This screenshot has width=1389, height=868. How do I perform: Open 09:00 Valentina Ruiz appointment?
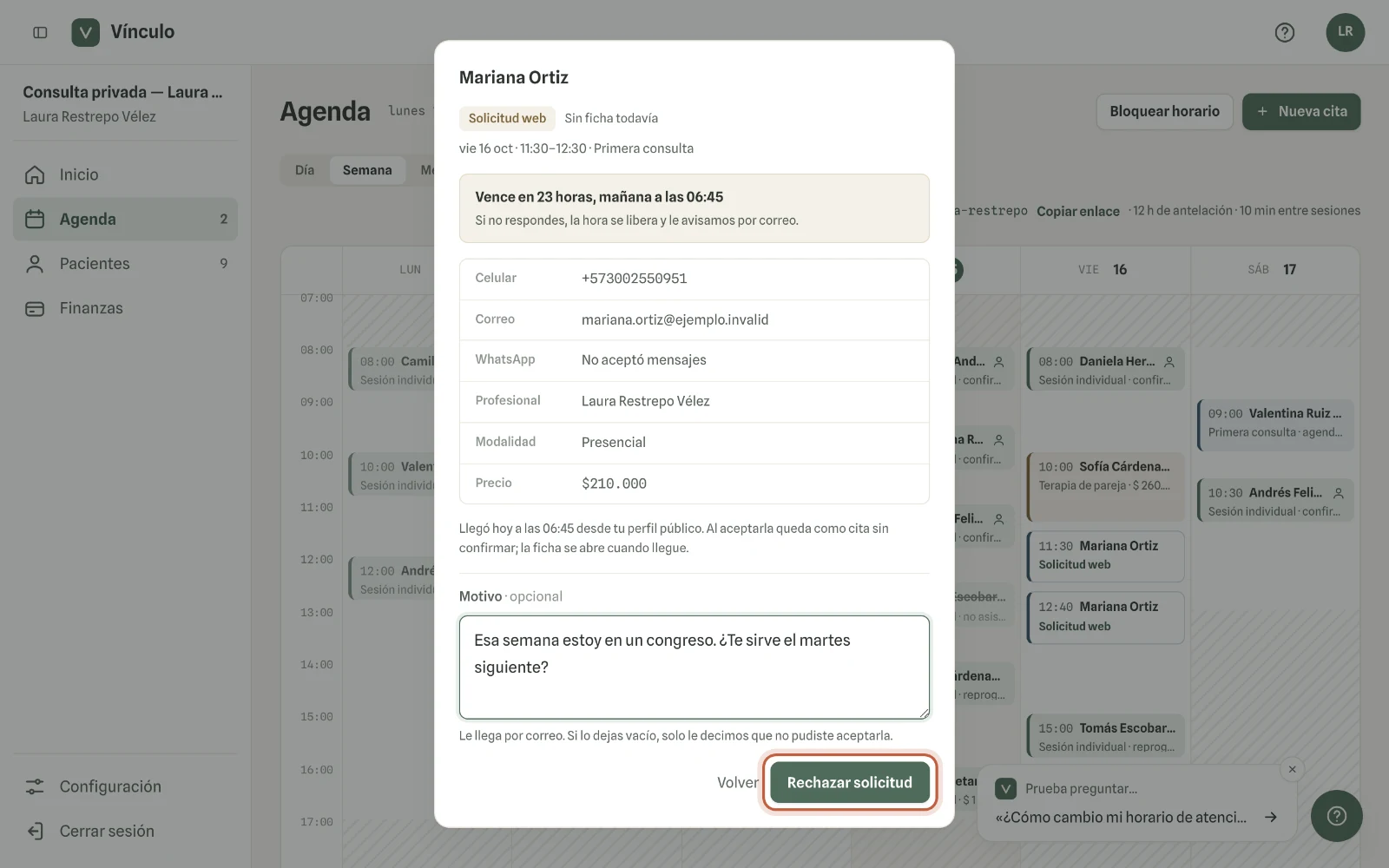pyautogui.click(x=1275, y=424)
